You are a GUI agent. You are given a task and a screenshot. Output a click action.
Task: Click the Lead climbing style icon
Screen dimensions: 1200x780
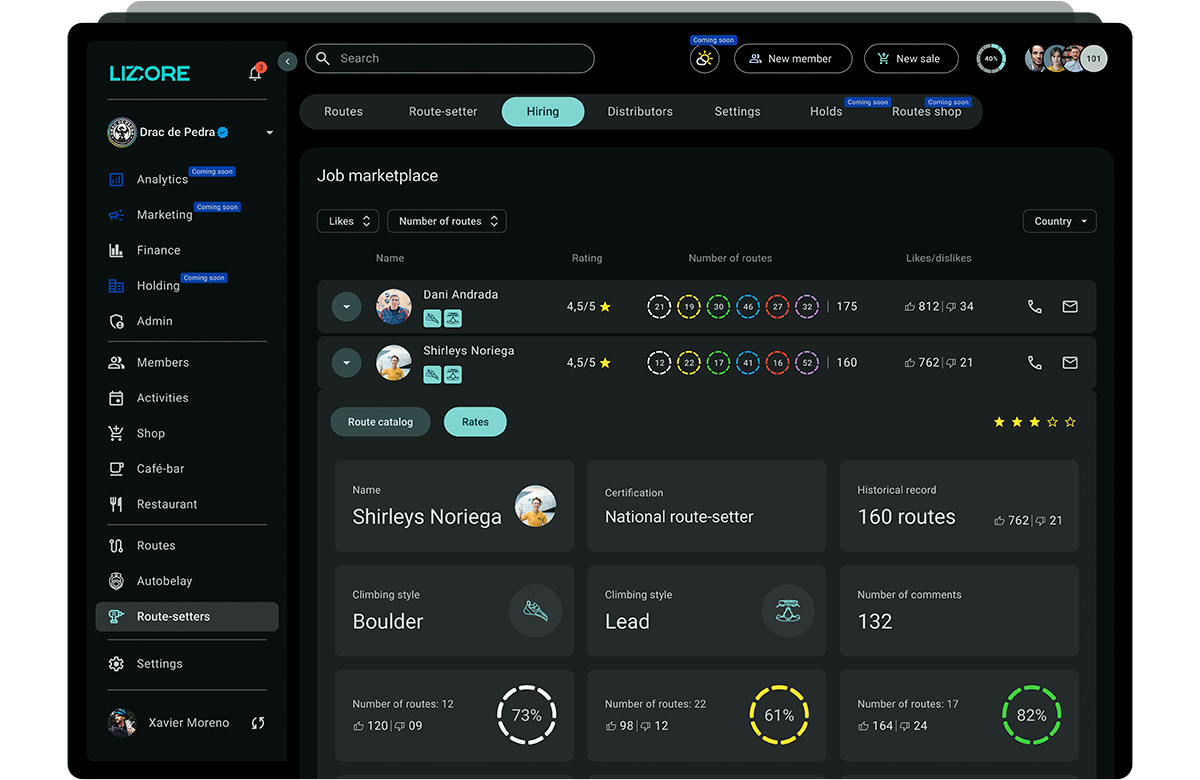[x=788, y=611]
